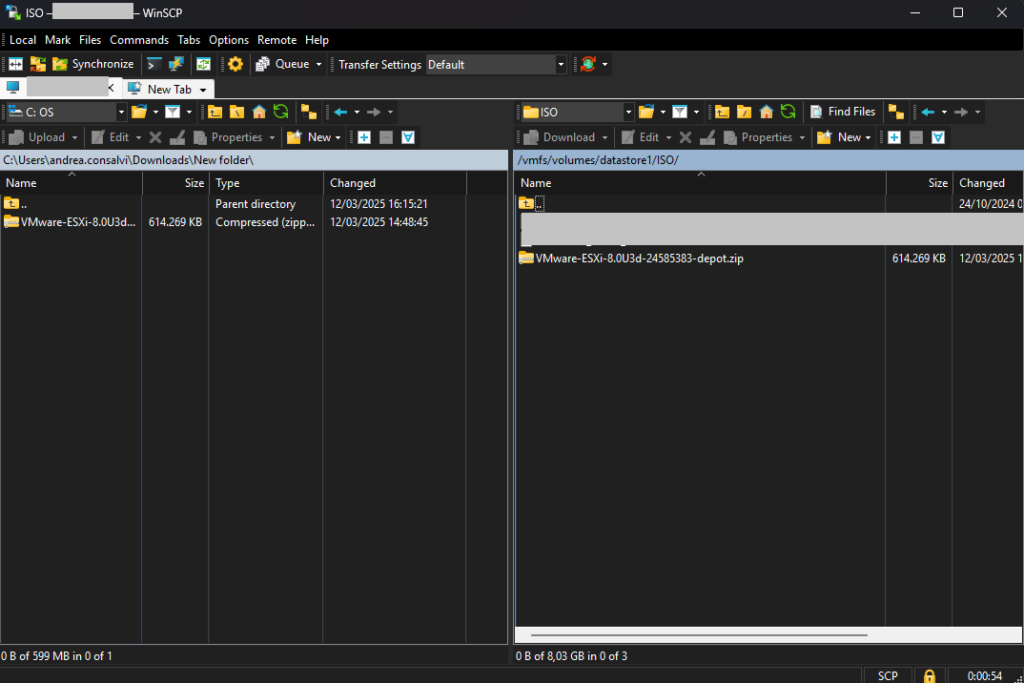Navigate back in remote panel
The width and height of the screenshot is (1024, 683).
click(928, 112)
